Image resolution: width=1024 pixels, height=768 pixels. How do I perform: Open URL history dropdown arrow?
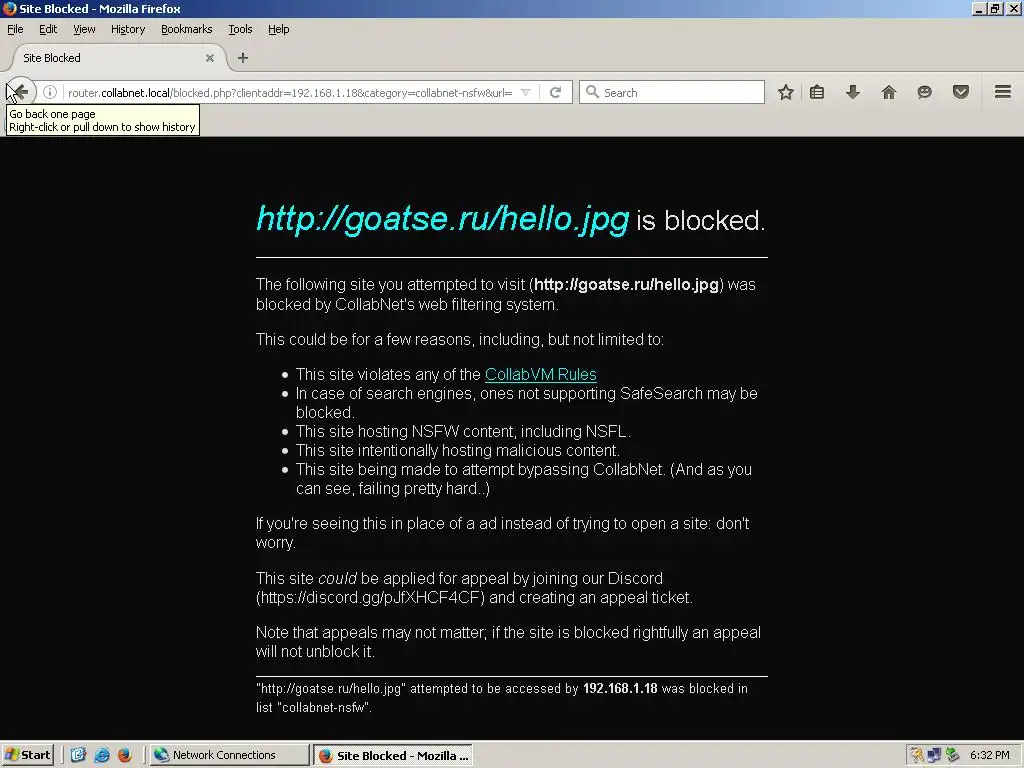[x=525, y=93]
